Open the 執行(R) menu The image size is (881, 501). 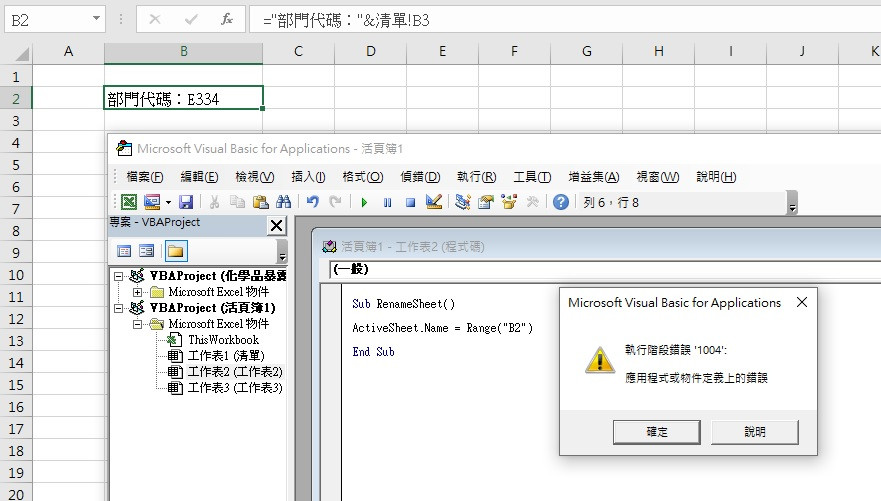point(476,177)
